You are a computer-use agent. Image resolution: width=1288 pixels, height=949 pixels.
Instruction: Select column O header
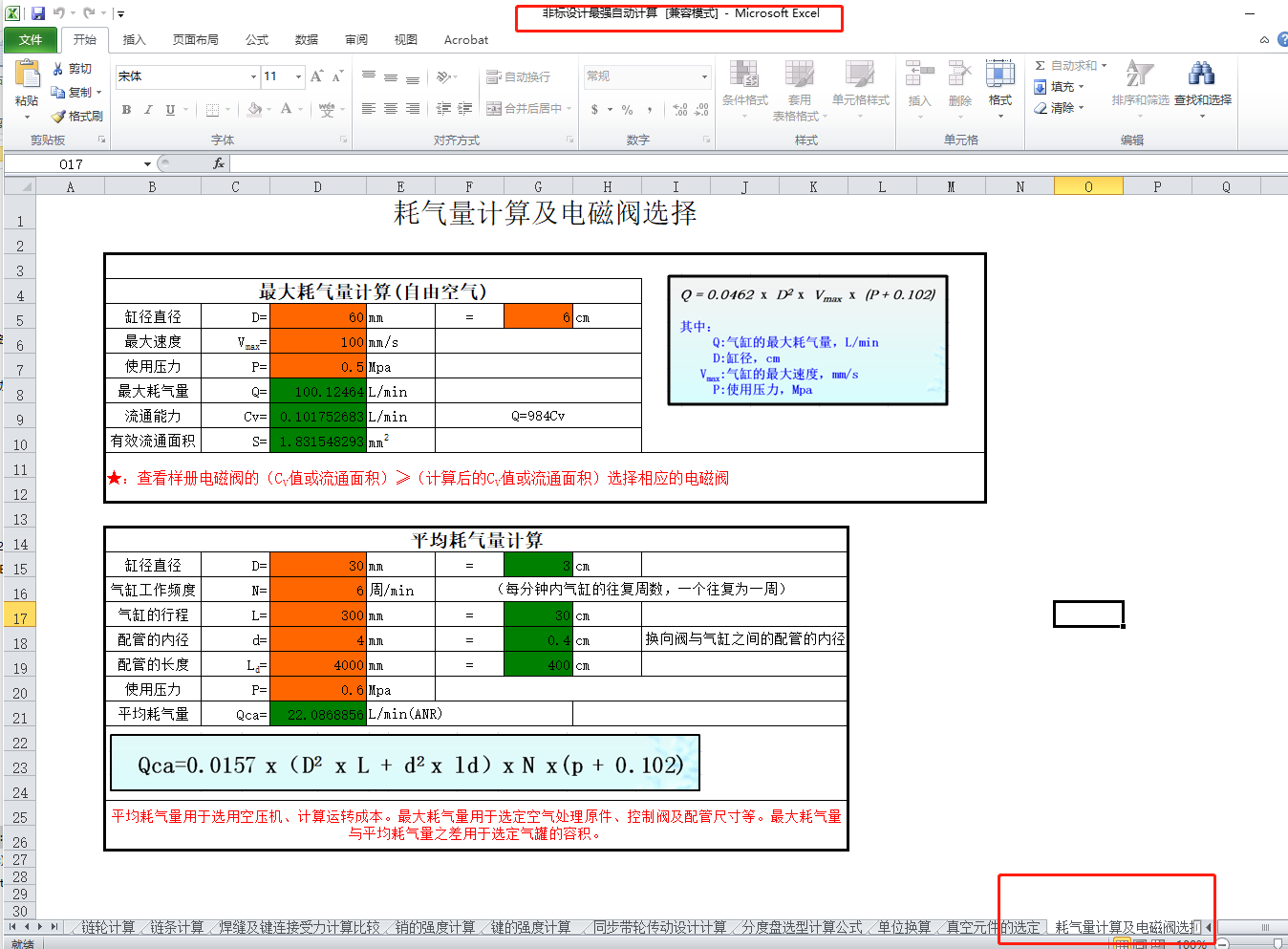(1088, 186)
